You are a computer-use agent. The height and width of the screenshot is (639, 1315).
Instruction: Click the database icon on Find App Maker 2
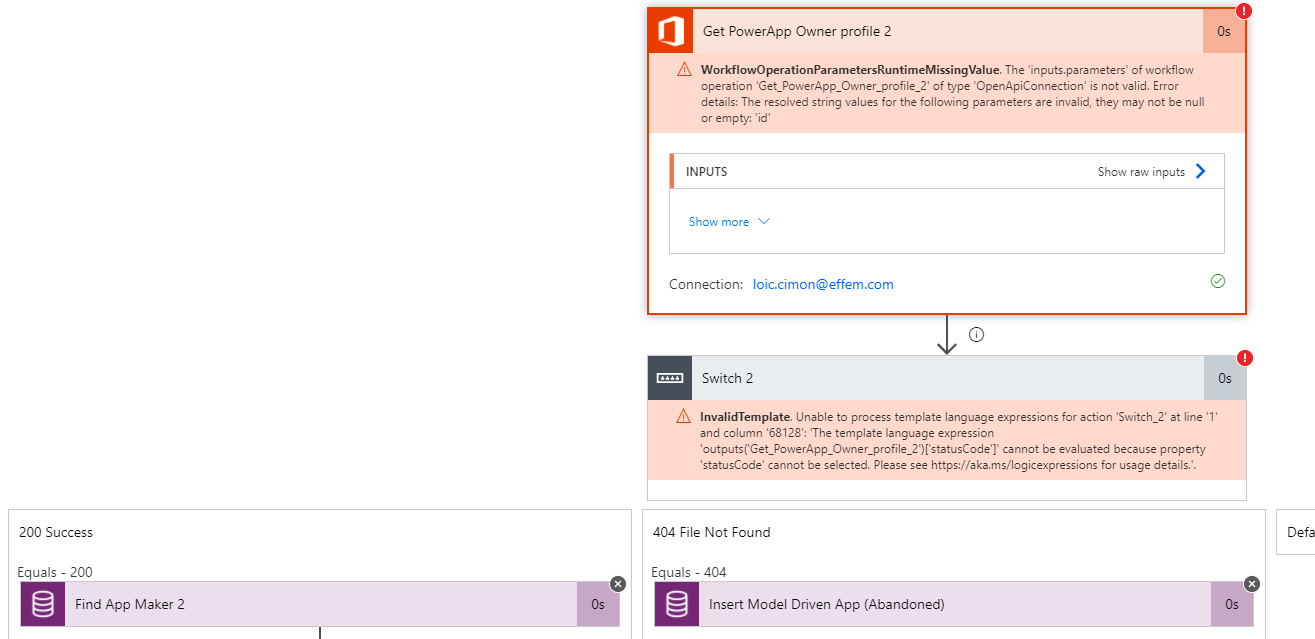[43, 604]
